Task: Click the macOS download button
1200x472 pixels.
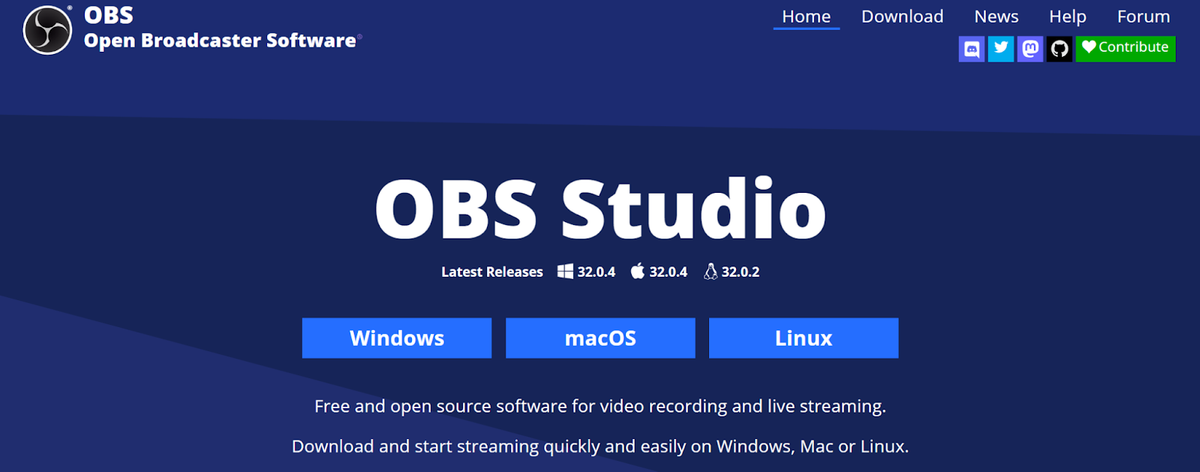Action: click(600, 338)
